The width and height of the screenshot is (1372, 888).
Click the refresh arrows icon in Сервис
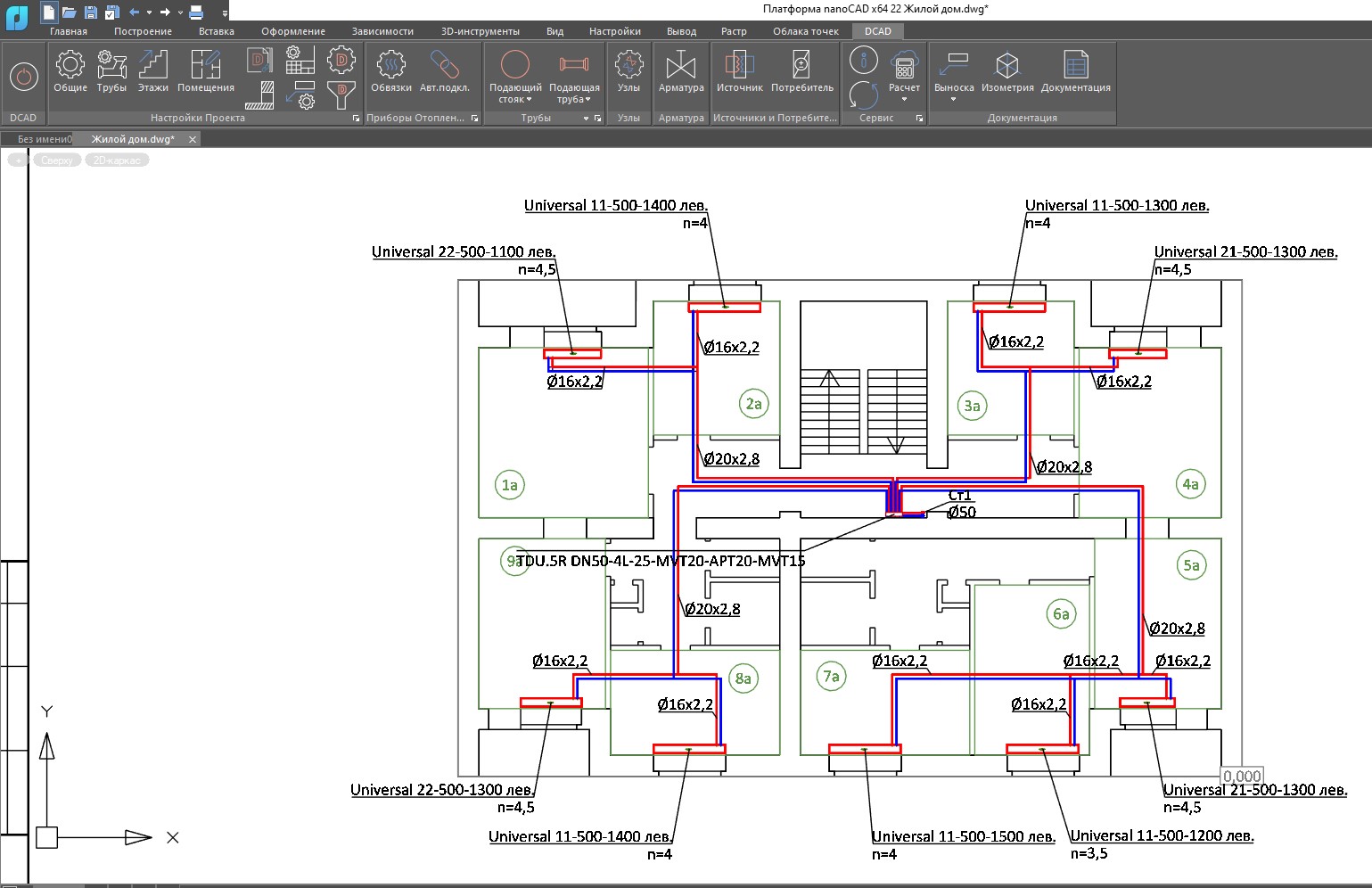click(x=863, y=95)
